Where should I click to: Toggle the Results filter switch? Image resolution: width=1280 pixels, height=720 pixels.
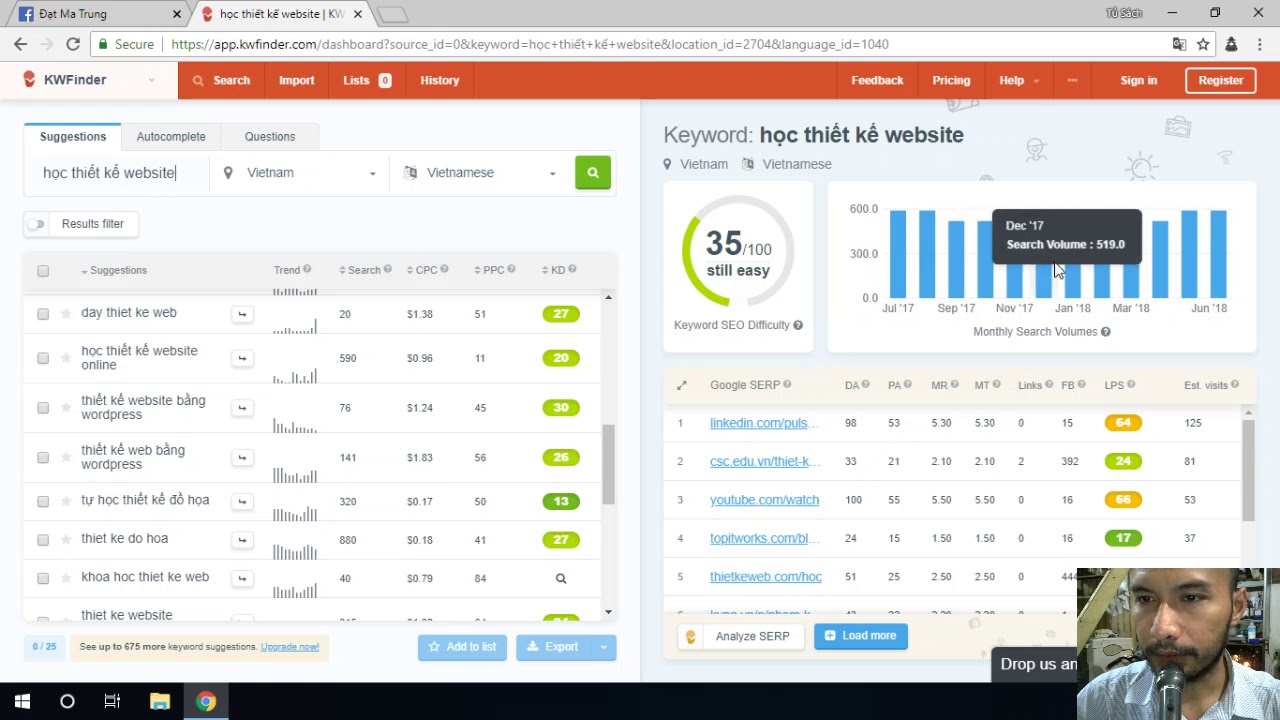[x=36, y=224]
